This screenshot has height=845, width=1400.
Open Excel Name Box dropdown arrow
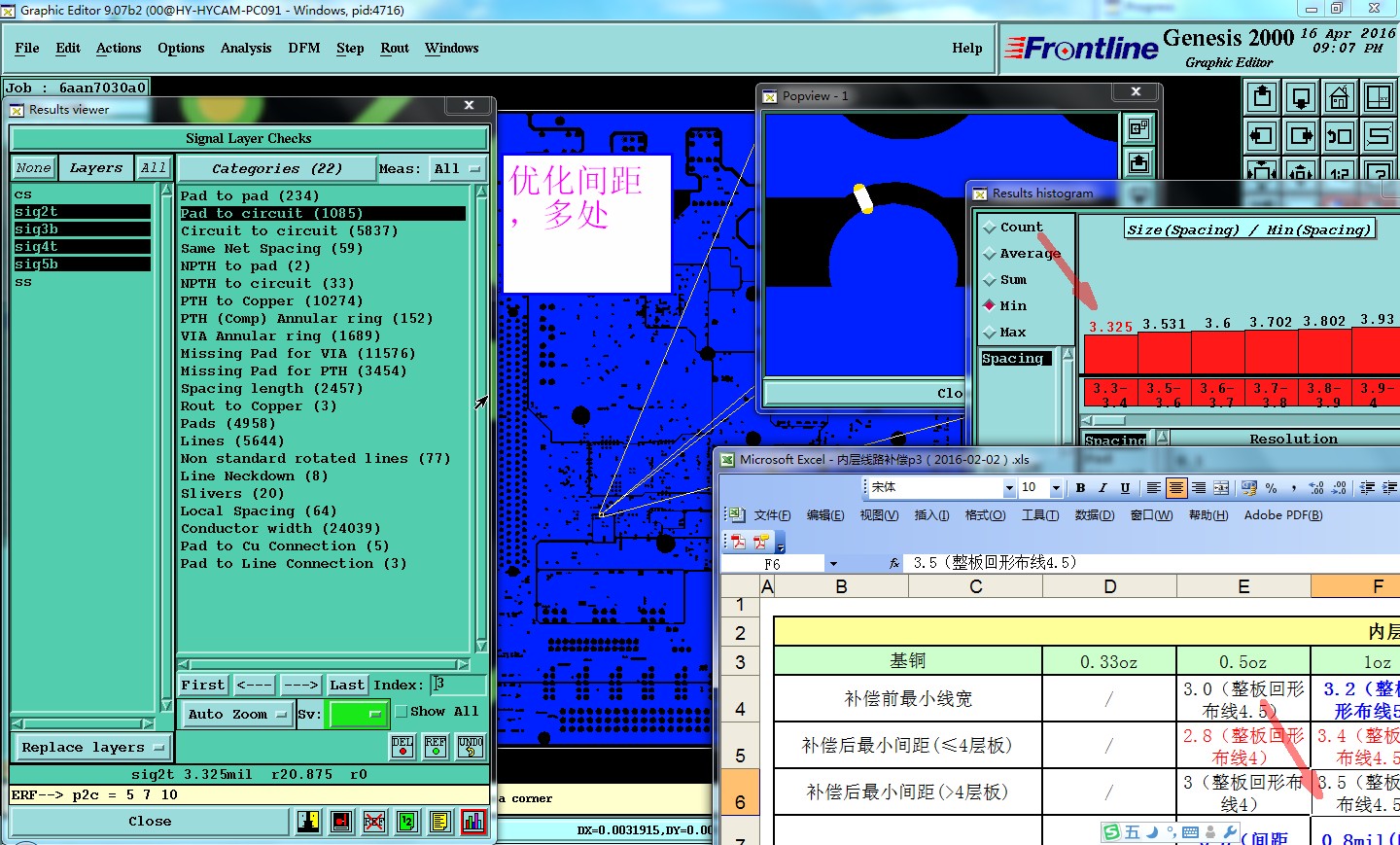[833, 564]
